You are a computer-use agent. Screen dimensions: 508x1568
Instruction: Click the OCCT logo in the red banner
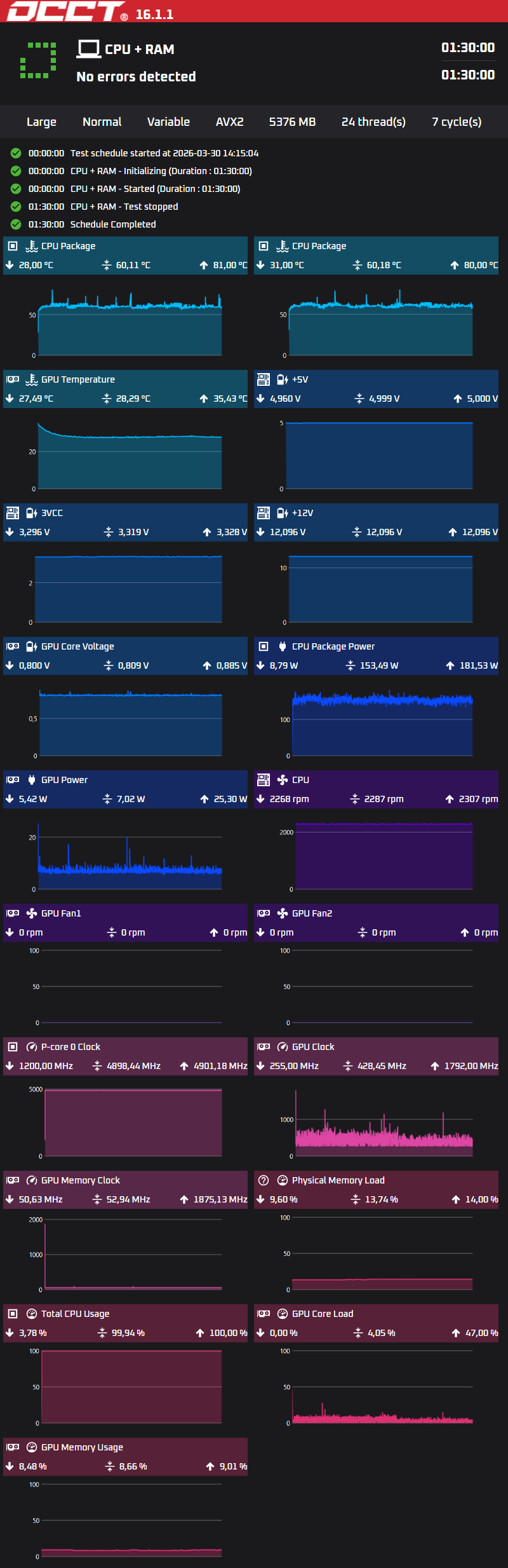(66, 11)
